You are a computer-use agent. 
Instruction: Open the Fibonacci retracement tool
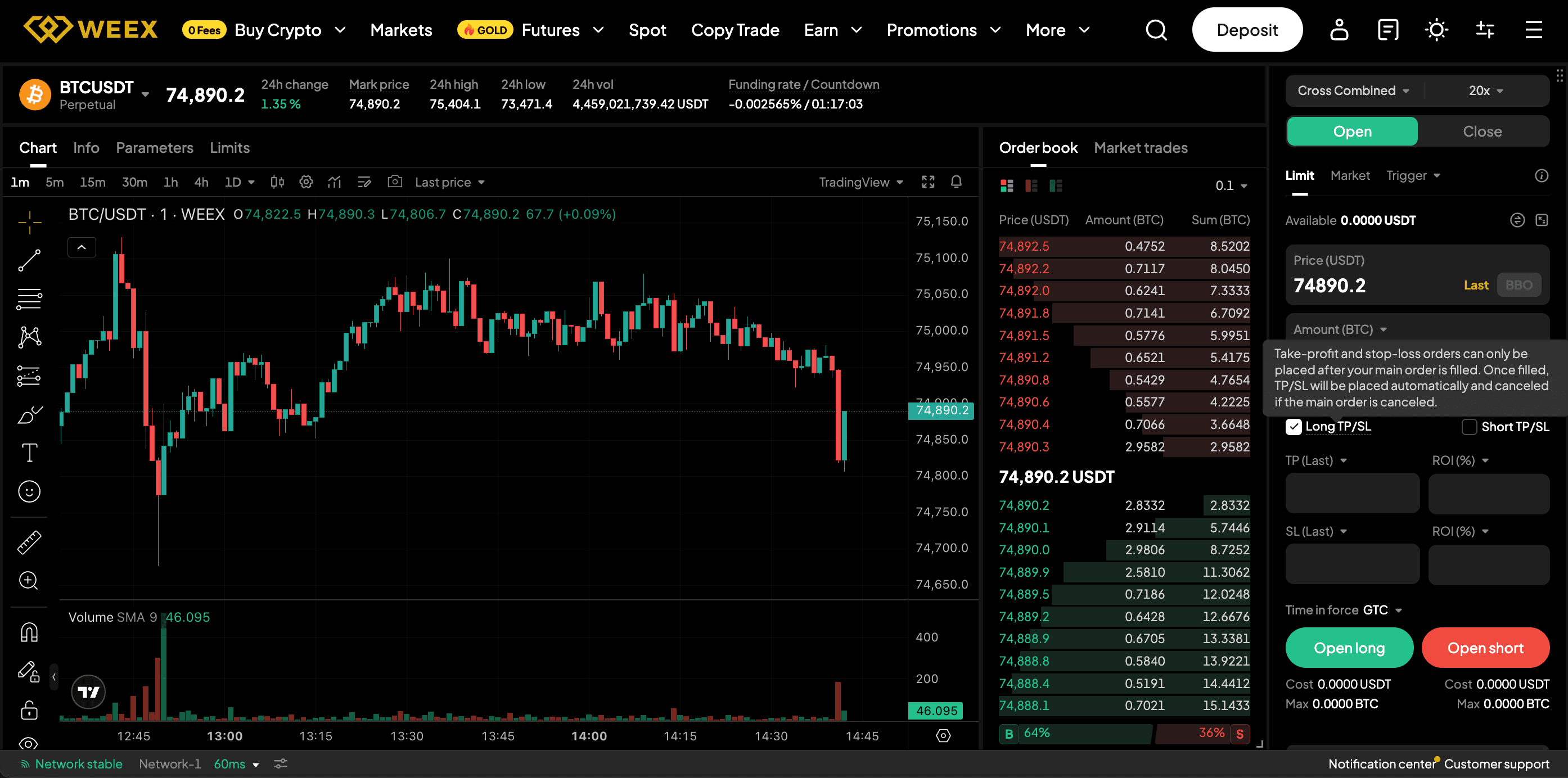pyautogui.click(x=29, y=298)
